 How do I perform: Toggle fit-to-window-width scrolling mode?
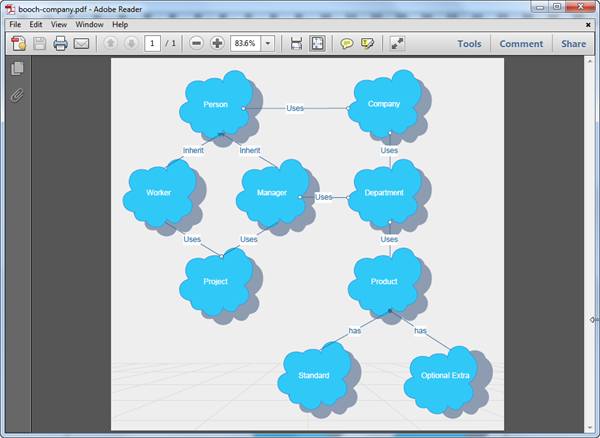coord(296,44)
